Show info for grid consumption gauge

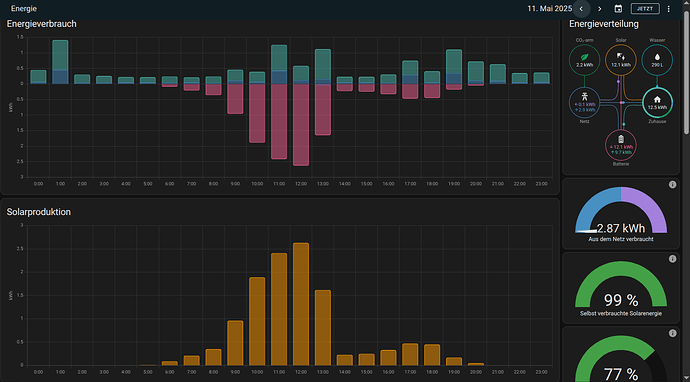(x=672, y=185)
